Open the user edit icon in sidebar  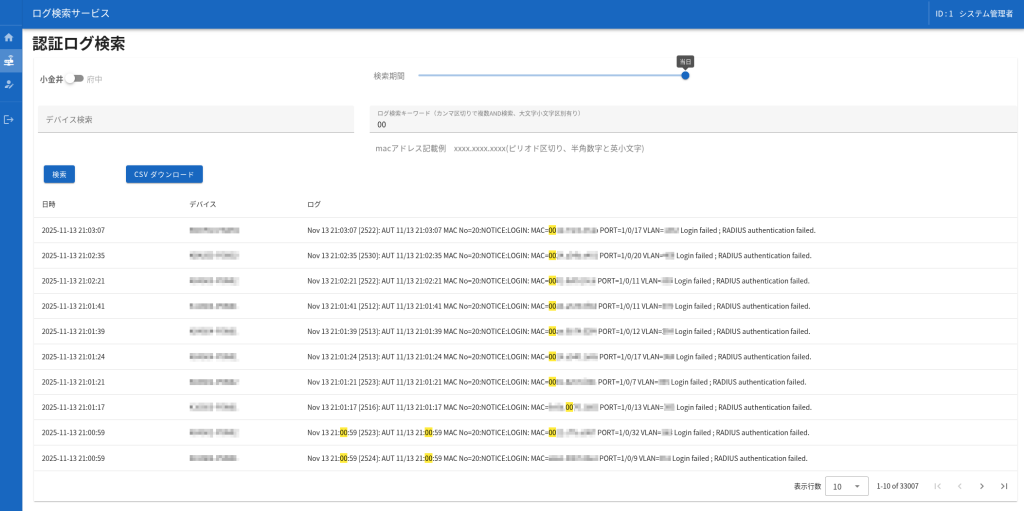9,85
